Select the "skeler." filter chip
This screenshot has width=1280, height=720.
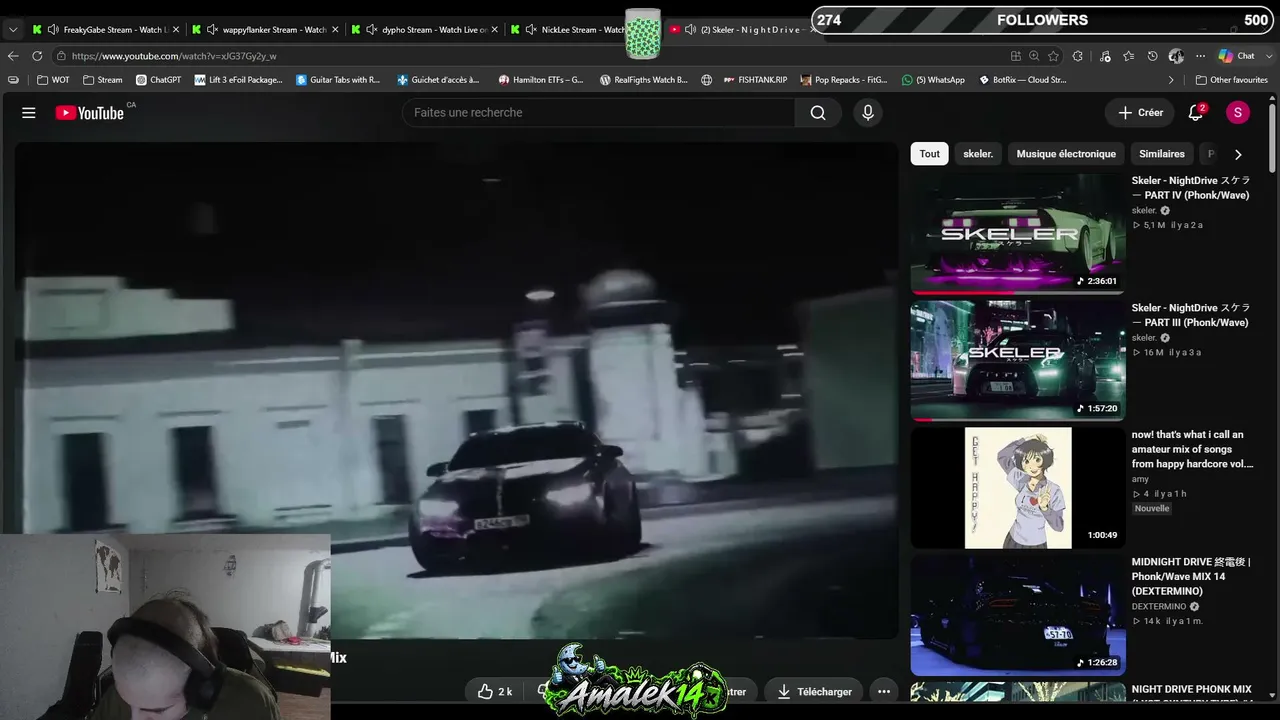(978, 154)
